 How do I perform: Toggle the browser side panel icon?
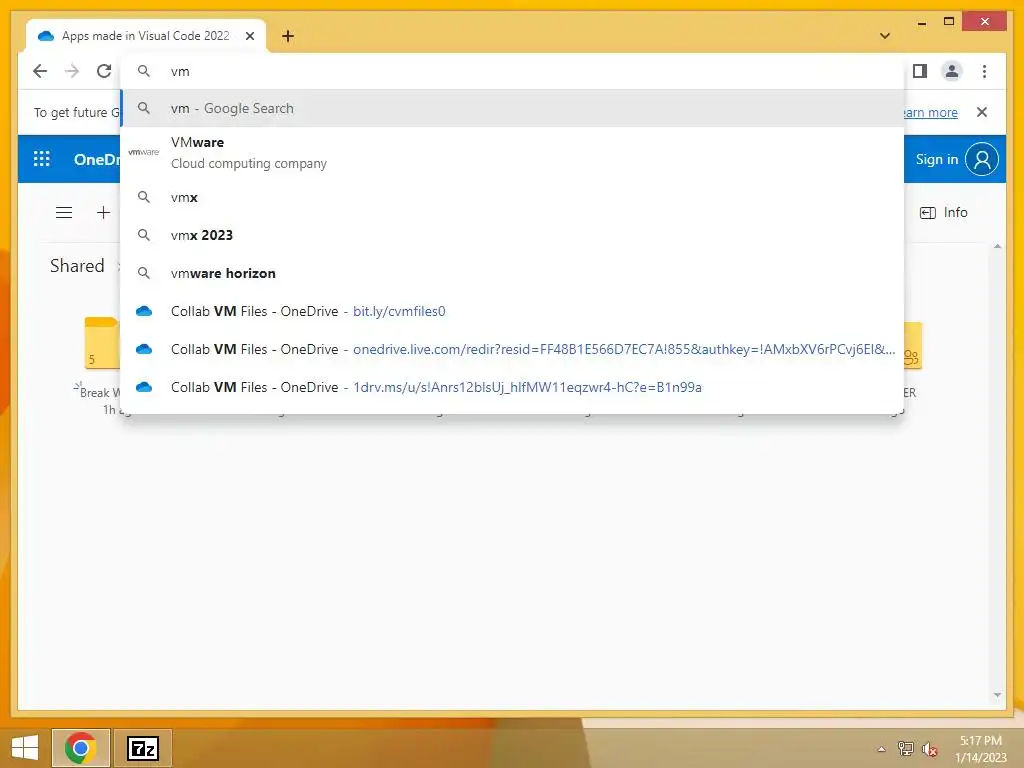coord(920,71)
